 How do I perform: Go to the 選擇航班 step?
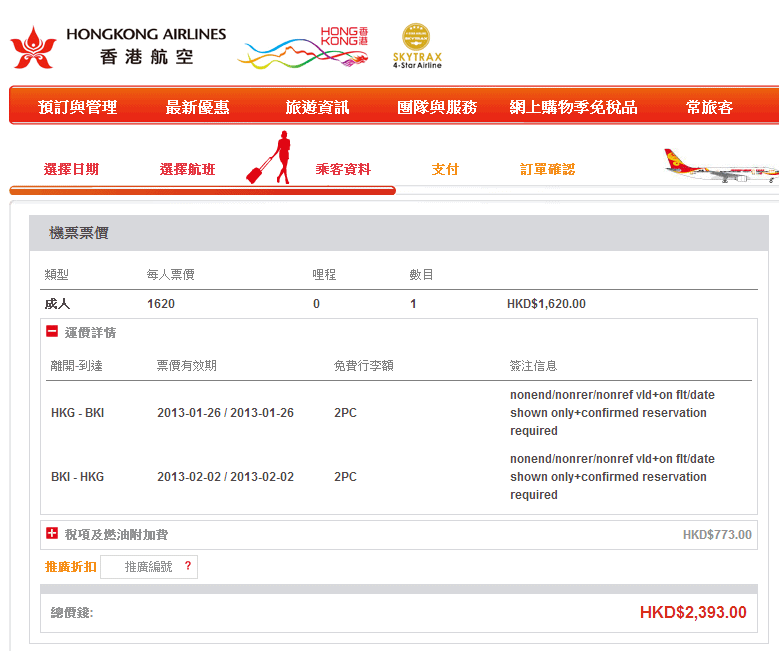187,169
